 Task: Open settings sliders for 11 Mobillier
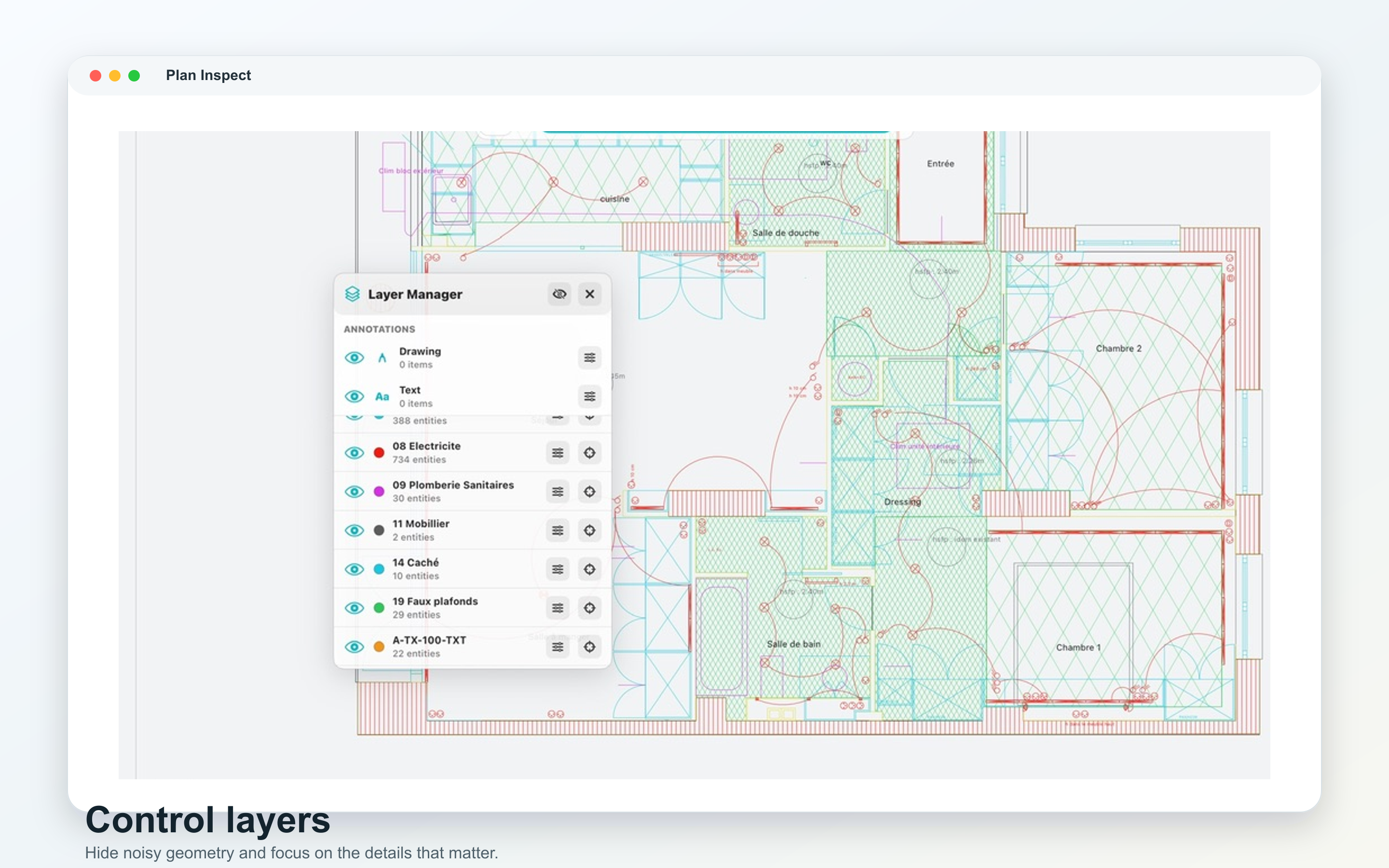pos(558,530)
